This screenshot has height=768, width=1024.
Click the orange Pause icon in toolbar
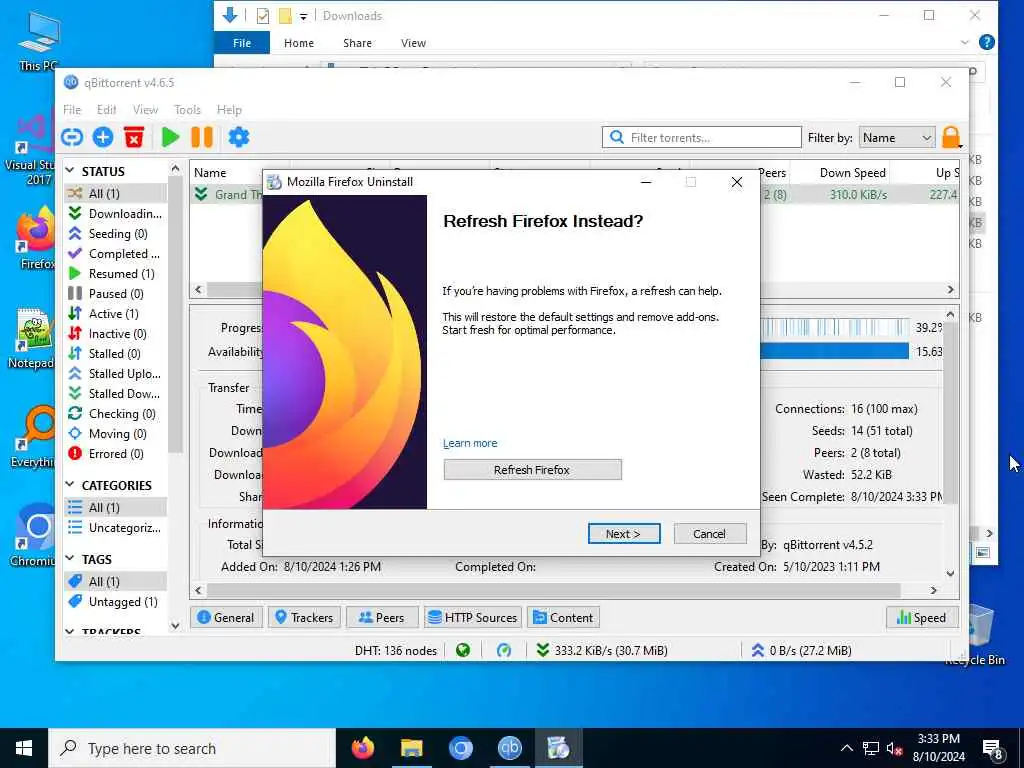point(202,137)
